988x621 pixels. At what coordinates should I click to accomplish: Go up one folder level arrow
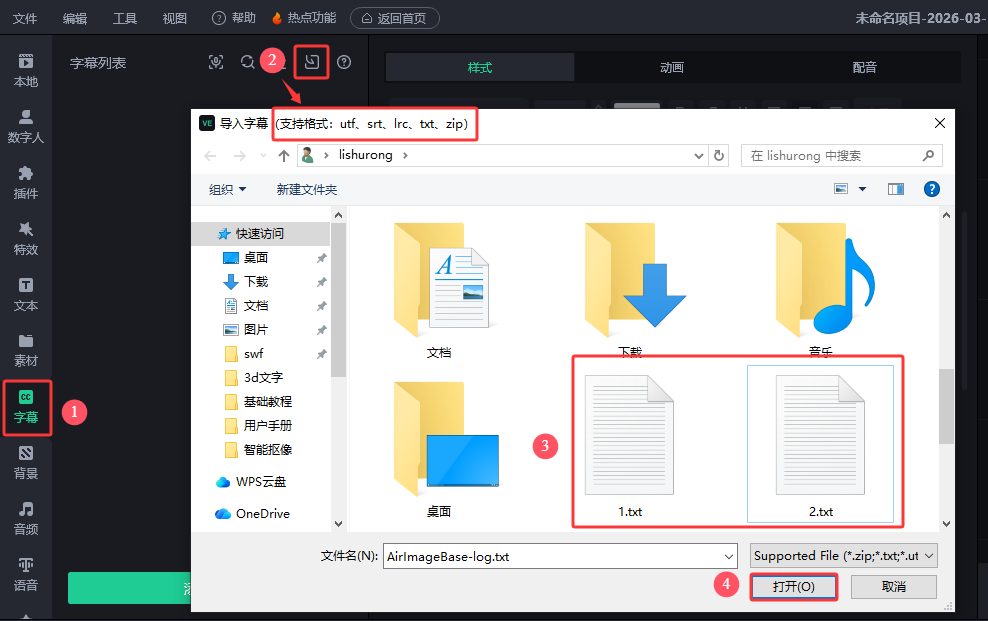(x=284, y=156)
